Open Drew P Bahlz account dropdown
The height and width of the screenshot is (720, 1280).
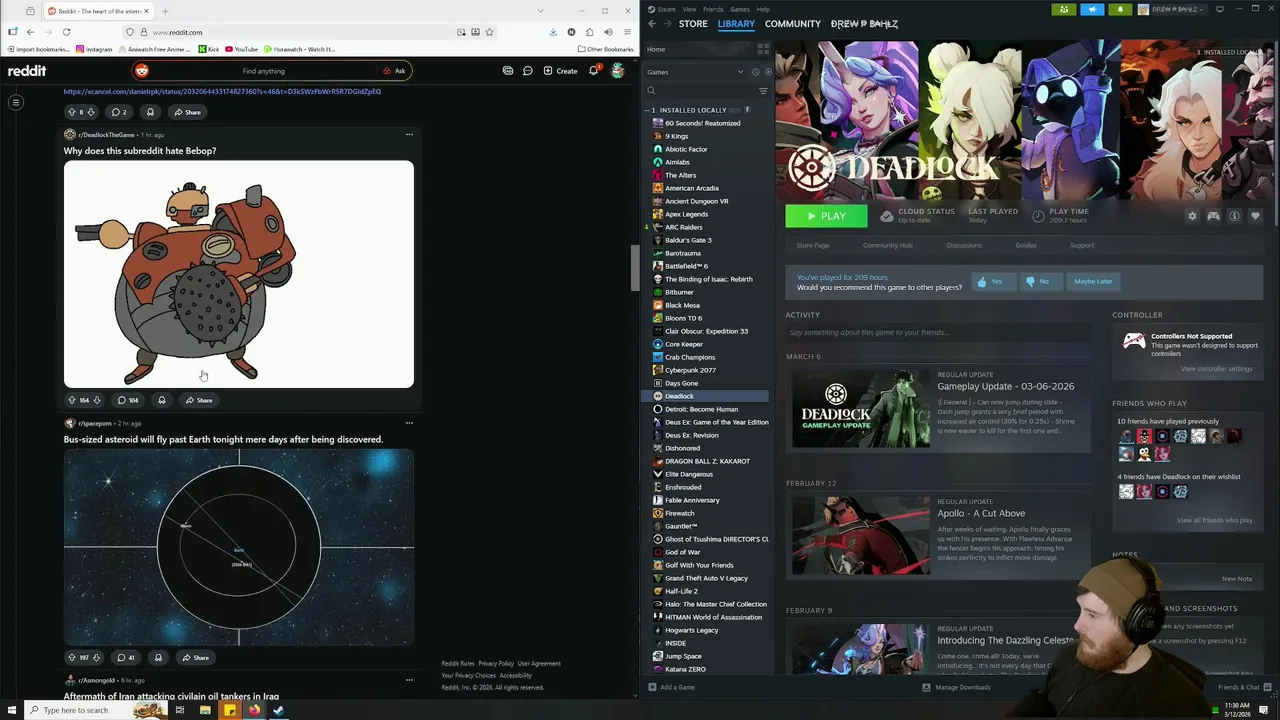(x=1171, y=9)
